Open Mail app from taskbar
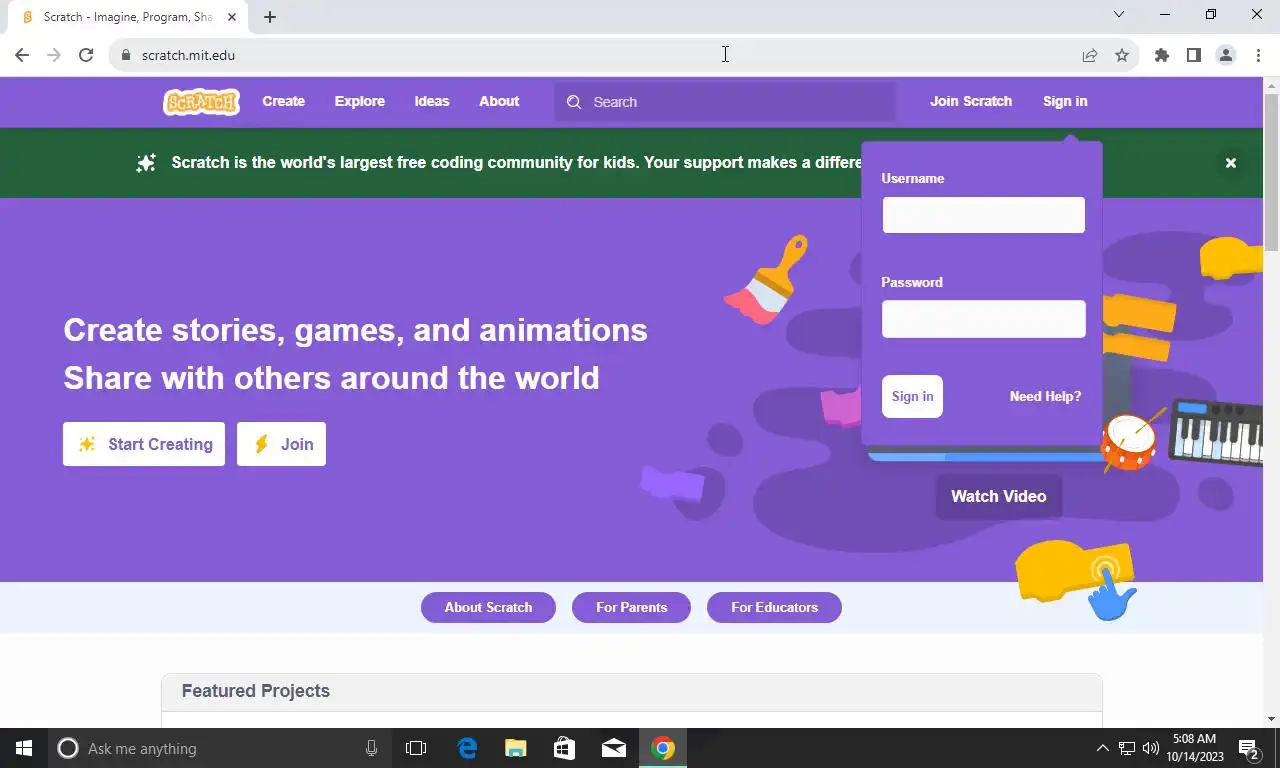 tap(614, 748)
